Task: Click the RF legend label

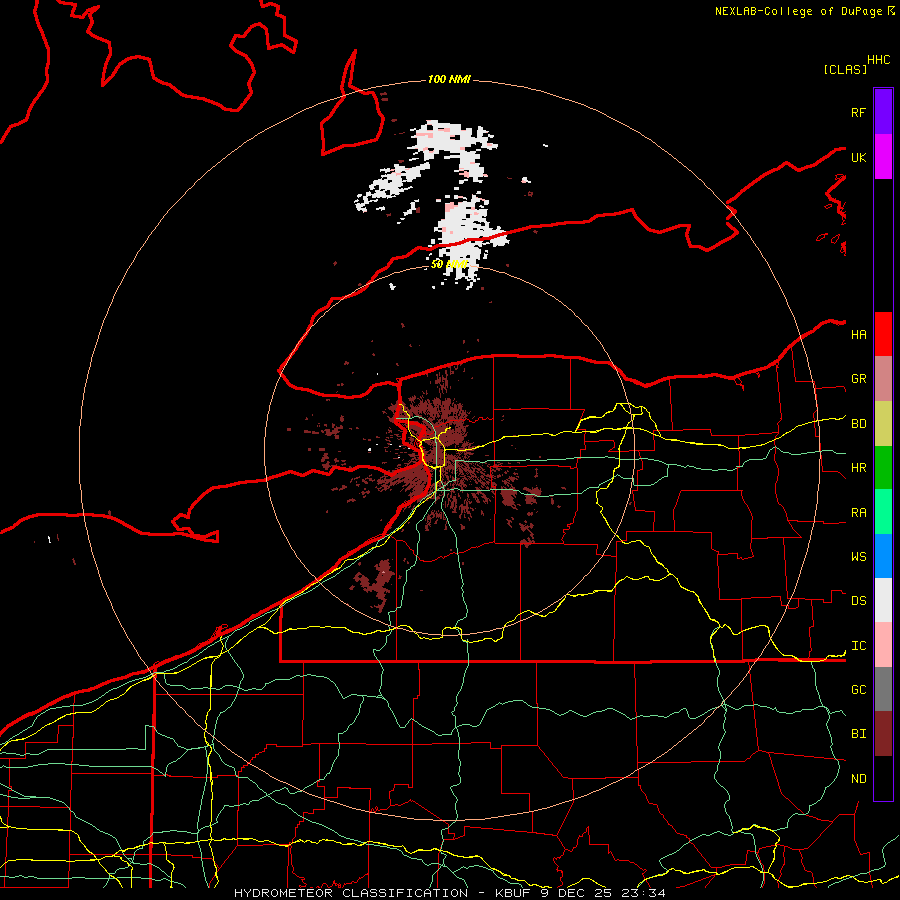Action: pos(858,112)
